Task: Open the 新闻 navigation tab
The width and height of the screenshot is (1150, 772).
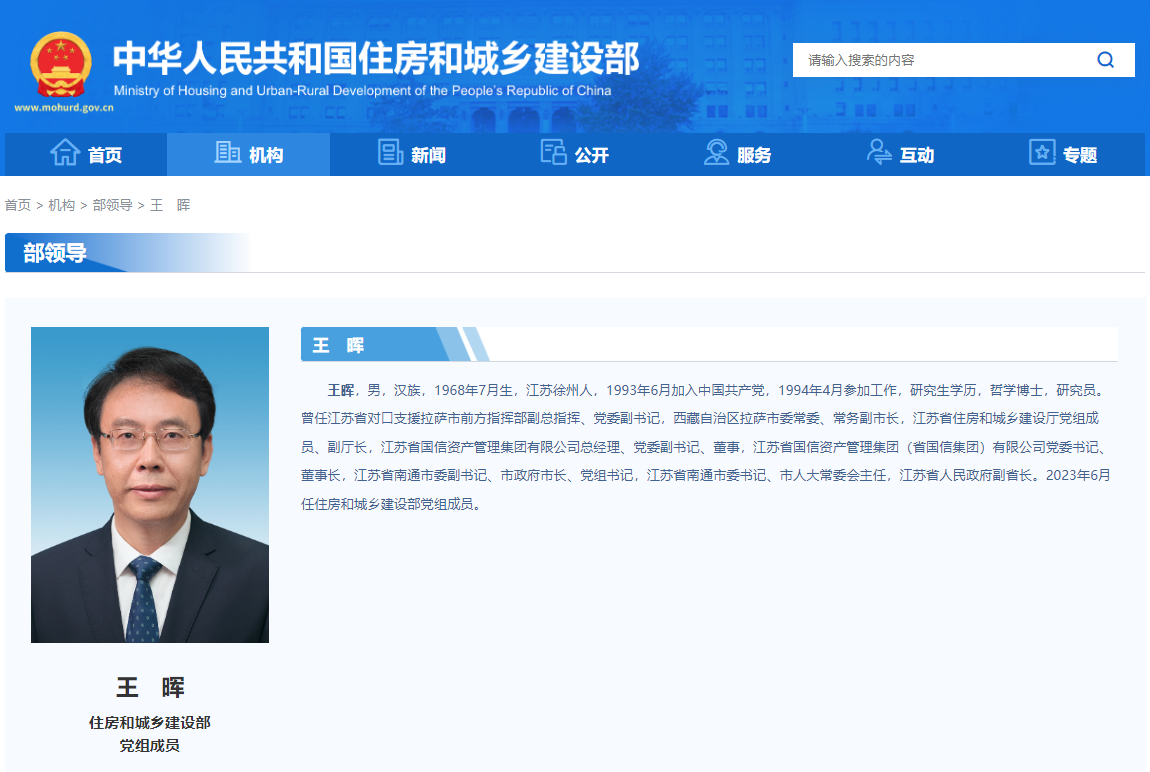Action: tap(411, 155)
